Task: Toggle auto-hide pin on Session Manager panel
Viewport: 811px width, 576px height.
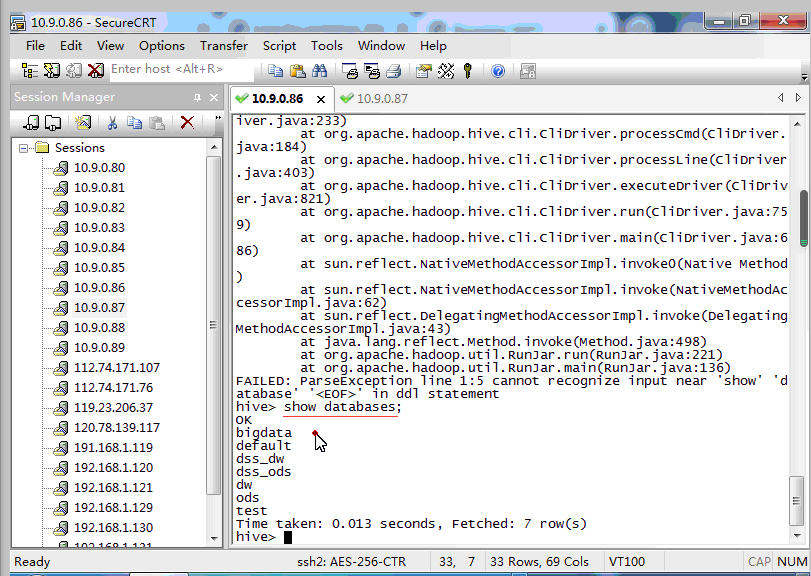Action: point(197,97)
